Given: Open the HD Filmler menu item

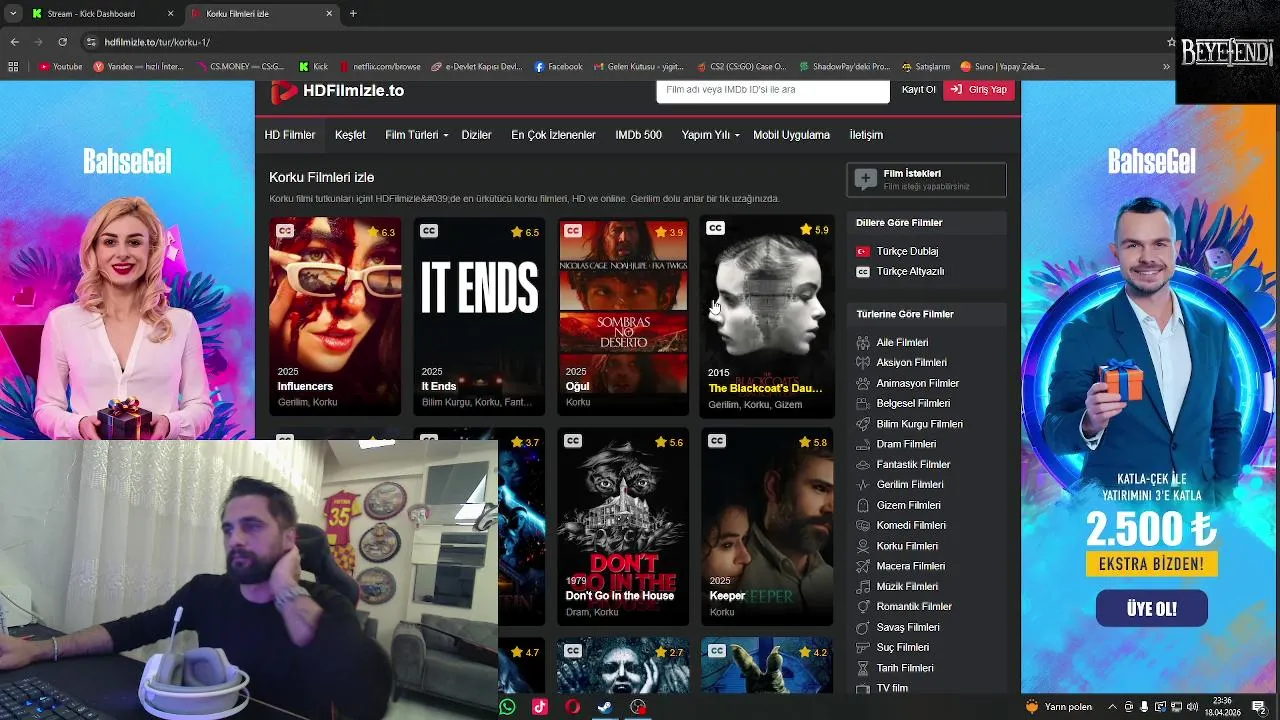Looking at the screenshot, I should [290, 135].
